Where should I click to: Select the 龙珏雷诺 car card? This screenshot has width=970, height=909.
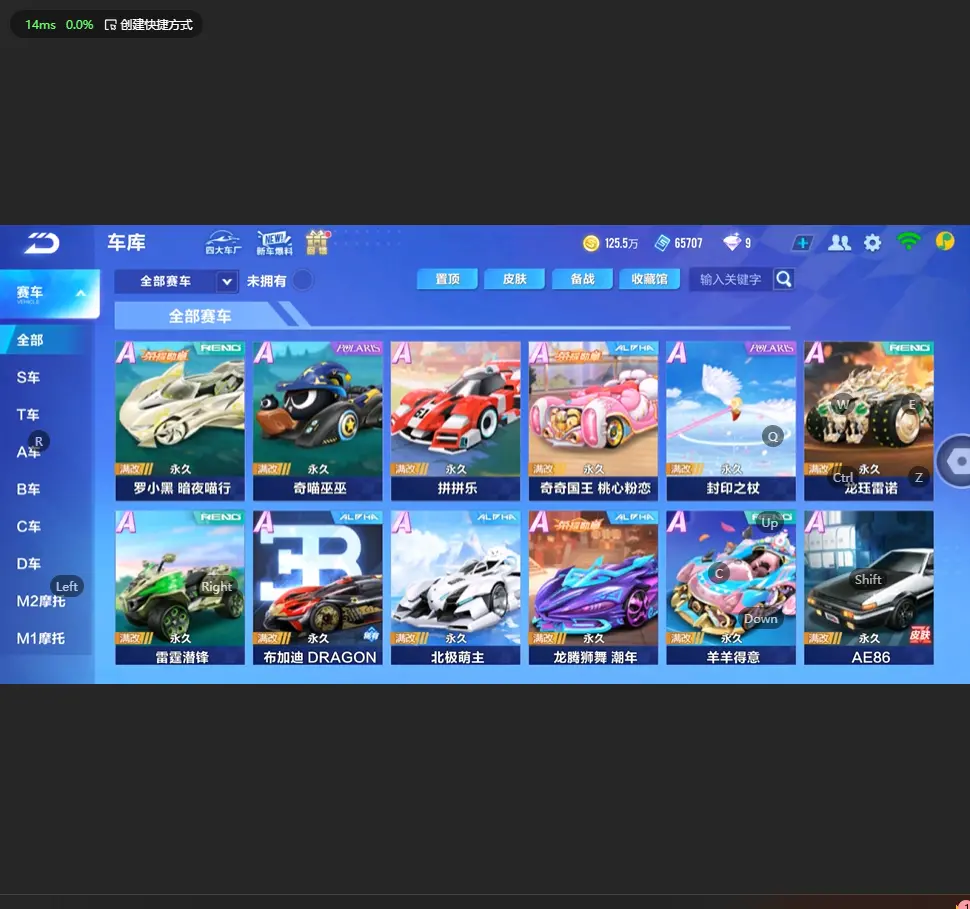(x=869, y=421)
